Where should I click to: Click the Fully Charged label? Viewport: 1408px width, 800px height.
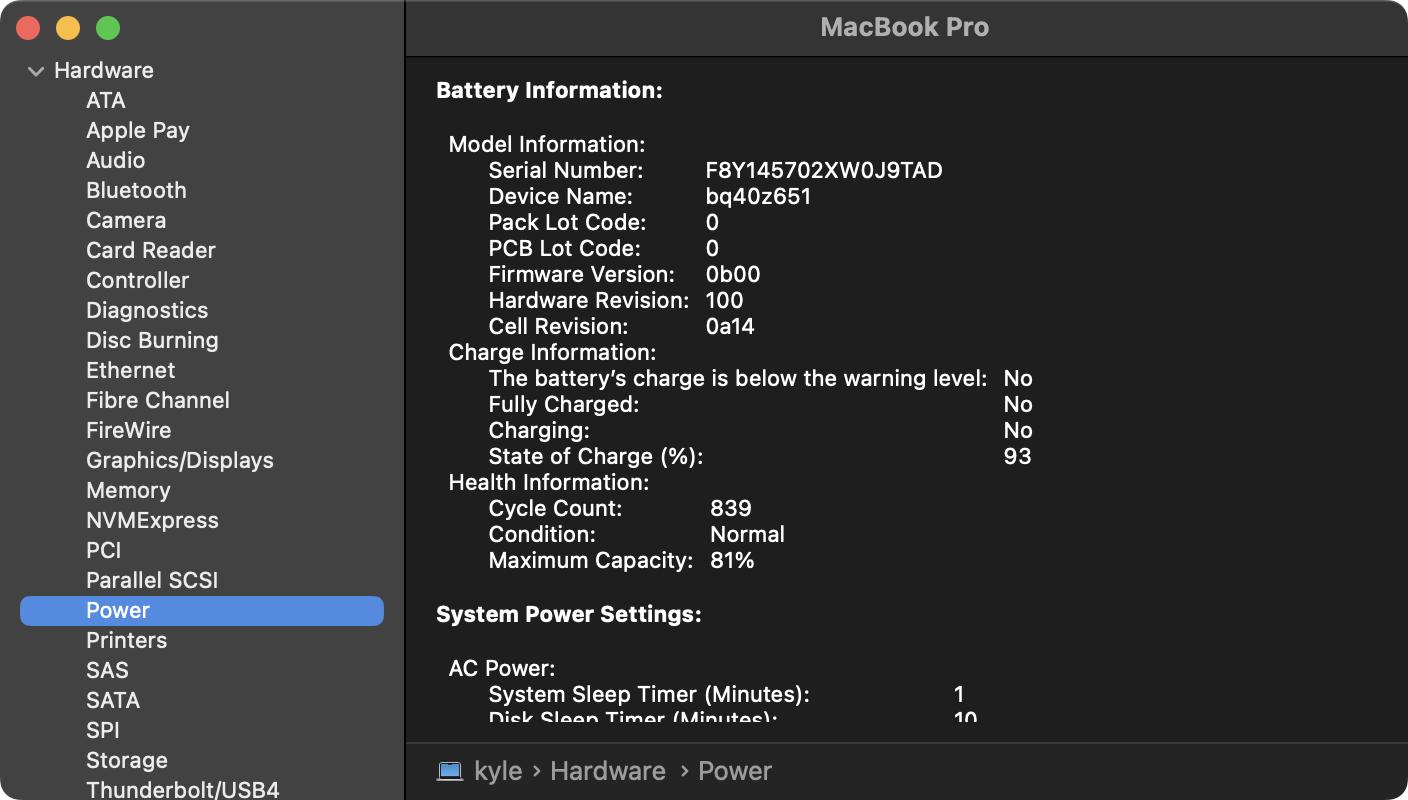pos(564,404)
